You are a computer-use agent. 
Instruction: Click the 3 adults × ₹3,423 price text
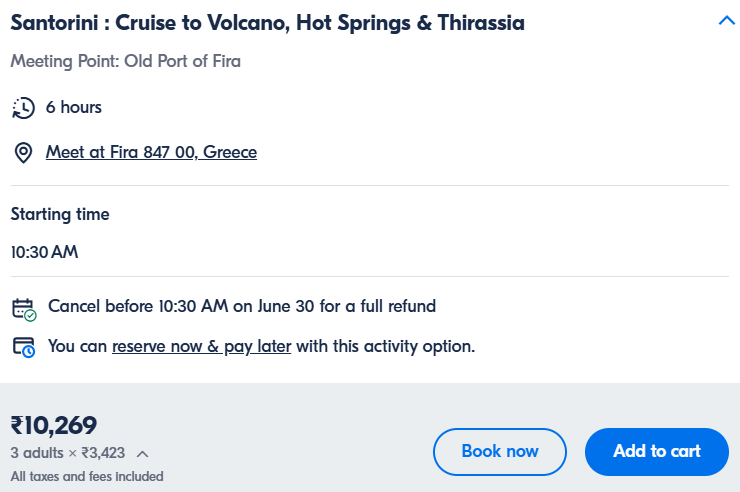pyautogui.click(x=68, y=453)
